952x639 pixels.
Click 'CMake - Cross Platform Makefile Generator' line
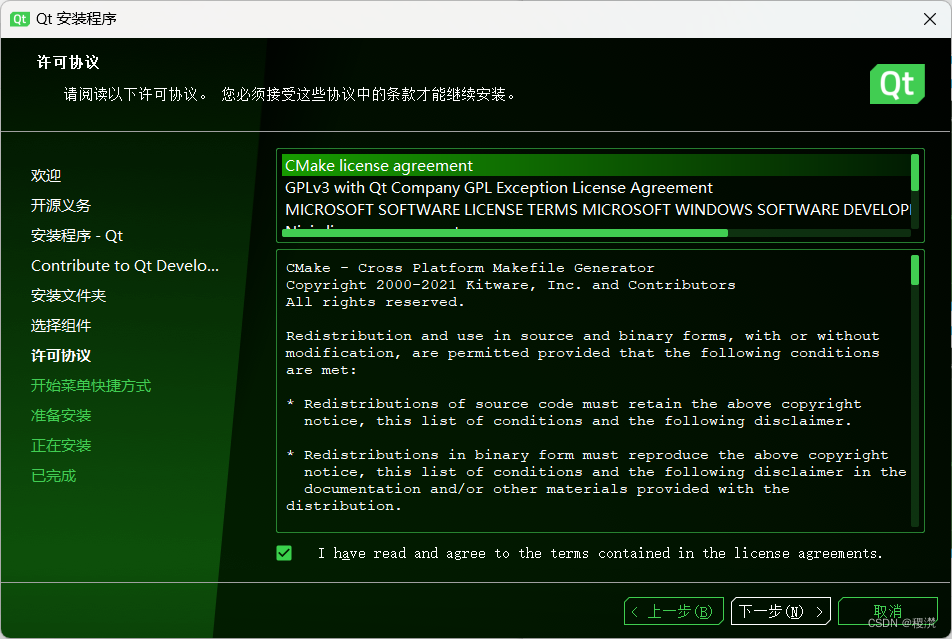point(470,268)
